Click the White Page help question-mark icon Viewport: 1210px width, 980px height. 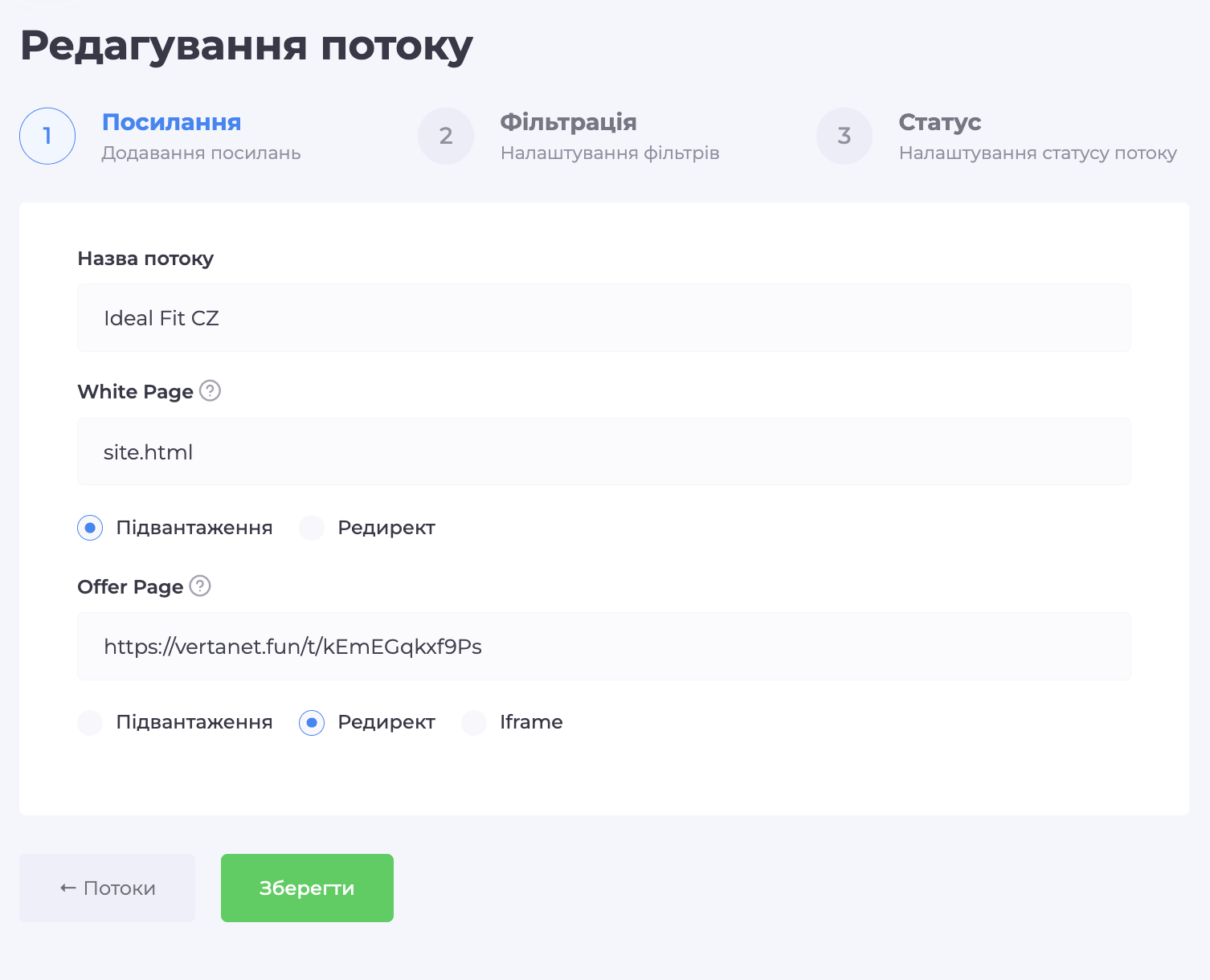click(x=210, y=391)
